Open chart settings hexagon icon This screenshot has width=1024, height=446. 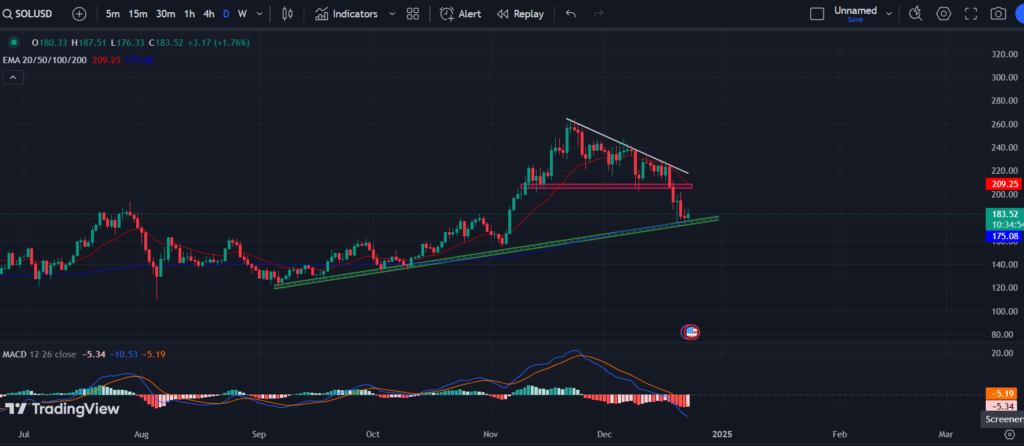[x=944, y=14]
